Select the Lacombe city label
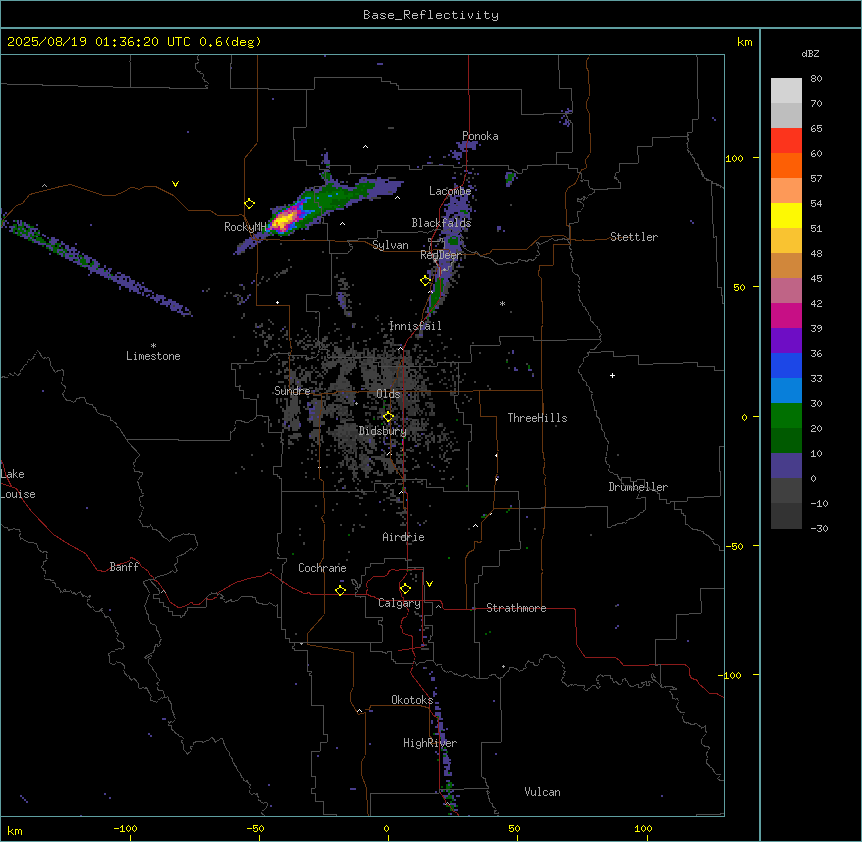This screenshot has width=862, height=842. tap(450, 191)
